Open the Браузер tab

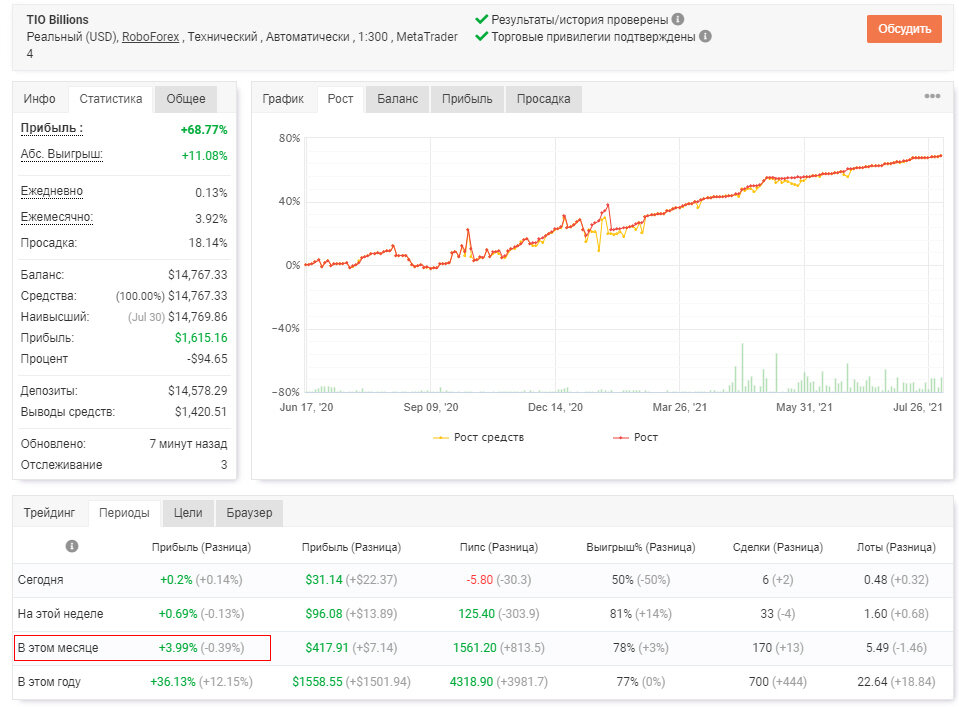click(249, 513)
